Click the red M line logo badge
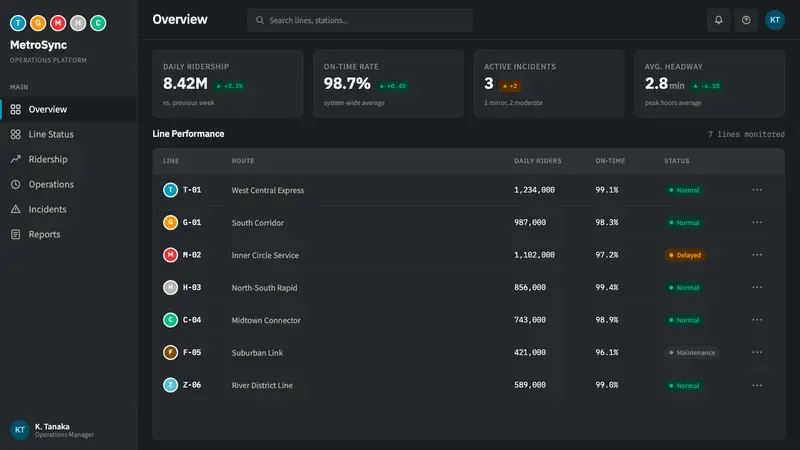Viewport: 800px width, 450px height. click(x=58, y=23)
